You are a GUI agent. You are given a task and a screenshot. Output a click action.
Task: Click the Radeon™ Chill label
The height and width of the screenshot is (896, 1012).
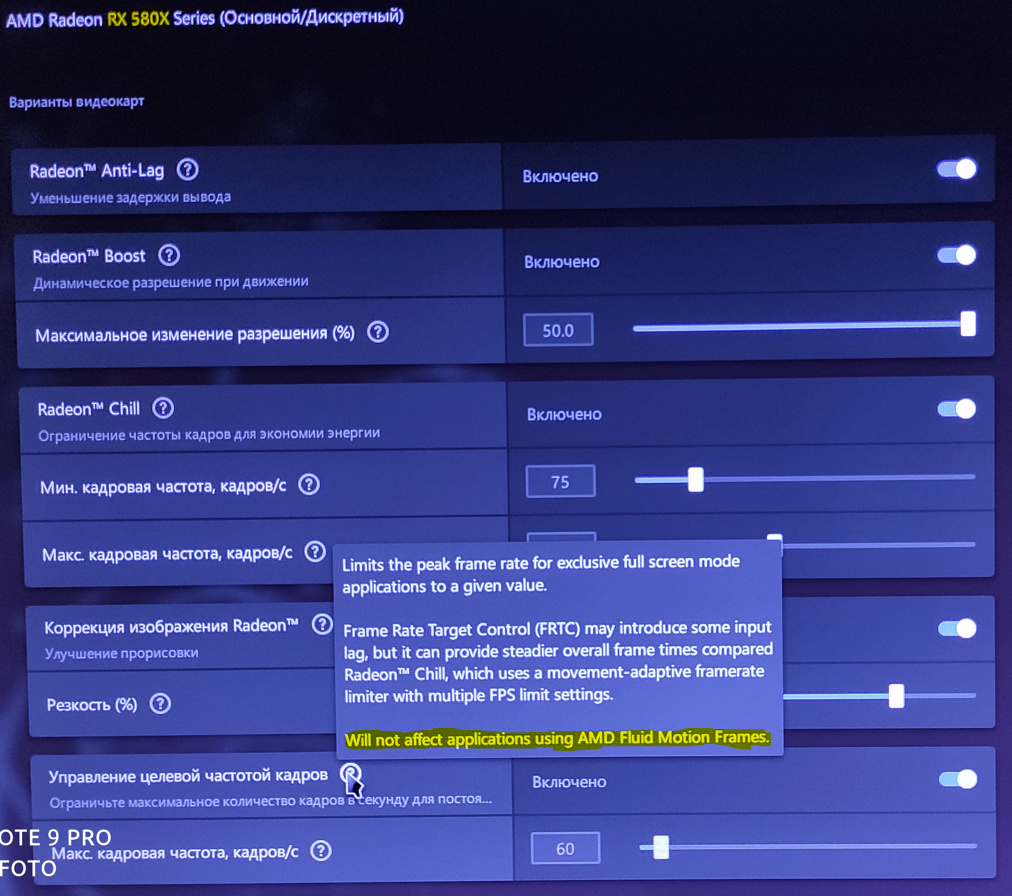point(88,409)
